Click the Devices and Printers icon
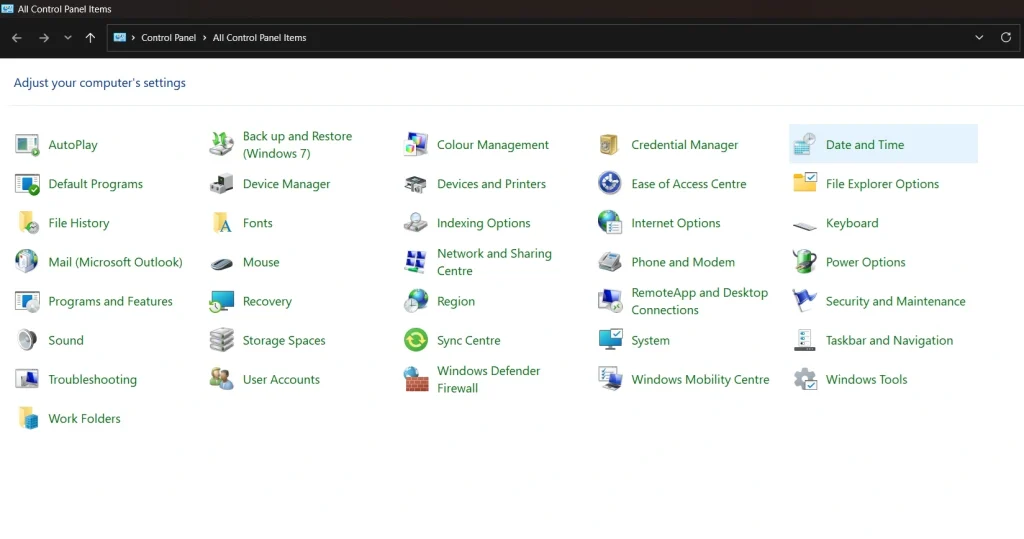Screen dimensions: 1024x539 click(x=415, y=184)
